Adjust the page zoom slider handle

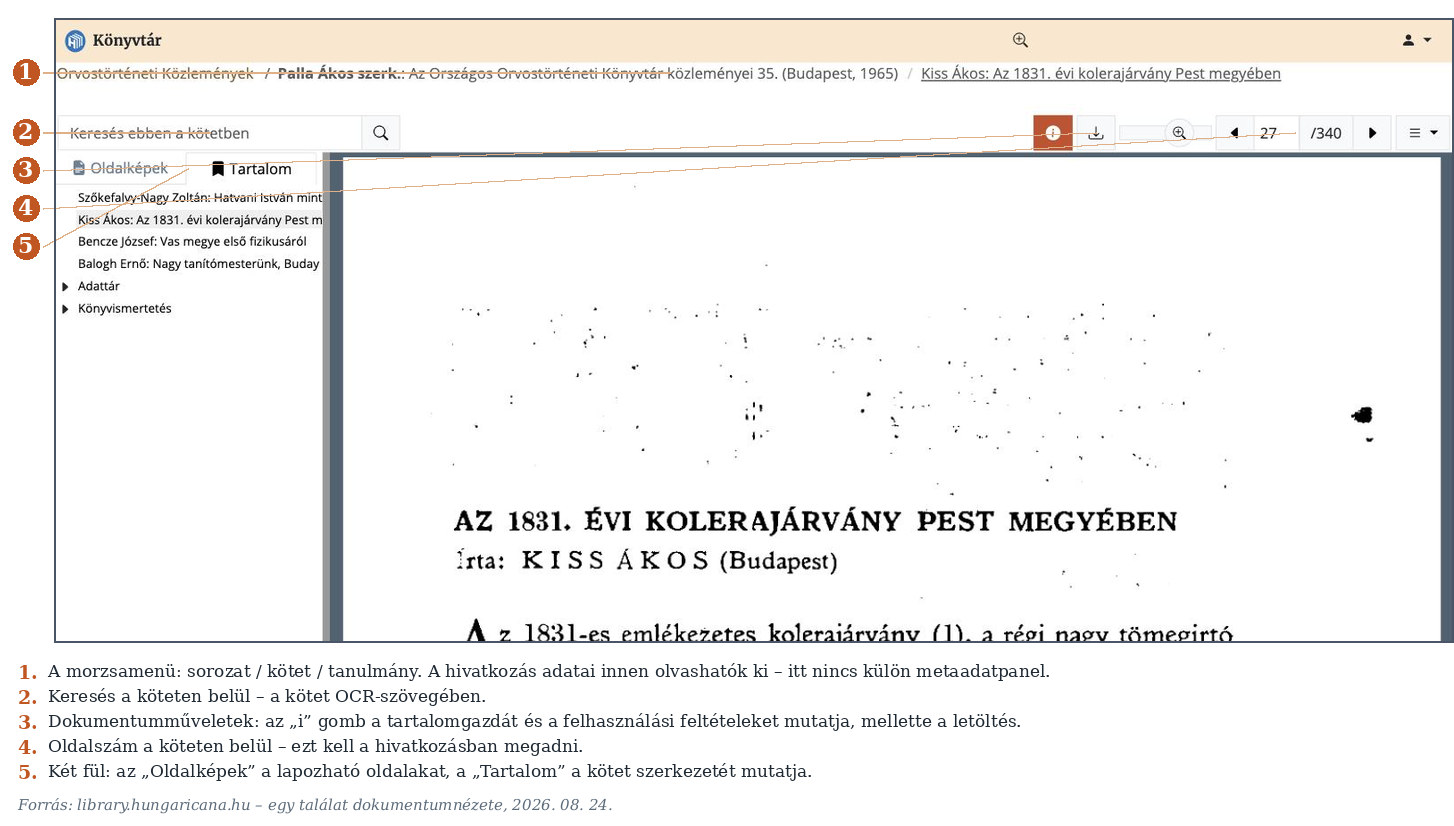[1180, 133]
